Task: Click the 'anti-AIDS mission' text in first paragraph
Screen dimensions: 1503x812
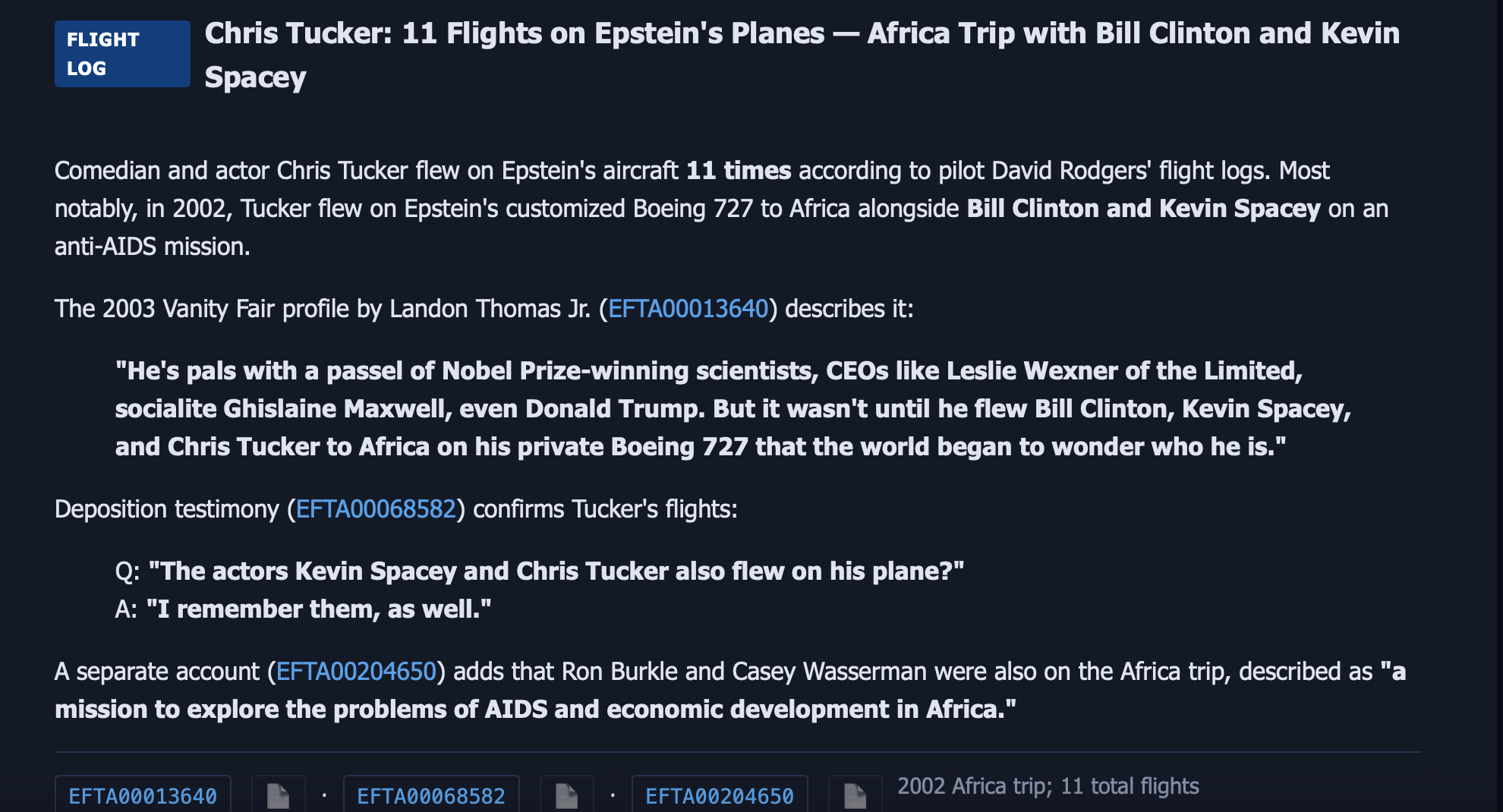Action: click(152, 247)
